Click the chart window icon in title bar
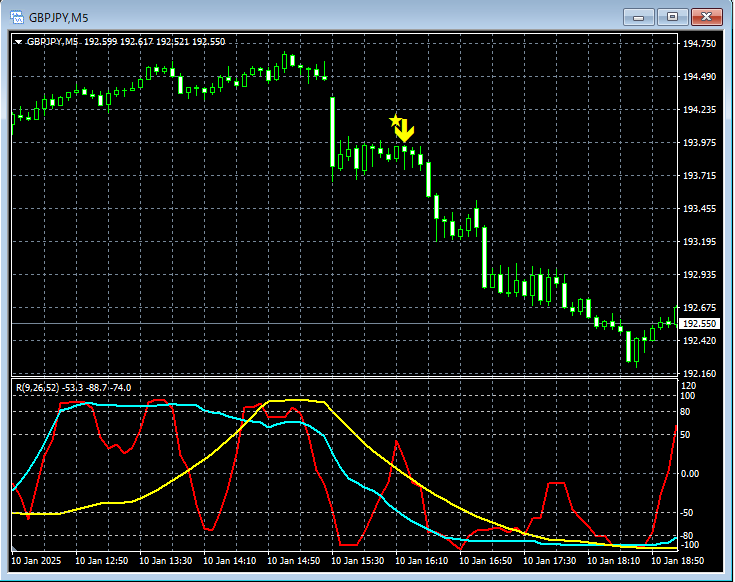This screenshot has height=582, width=735. [x=18, y=16]
